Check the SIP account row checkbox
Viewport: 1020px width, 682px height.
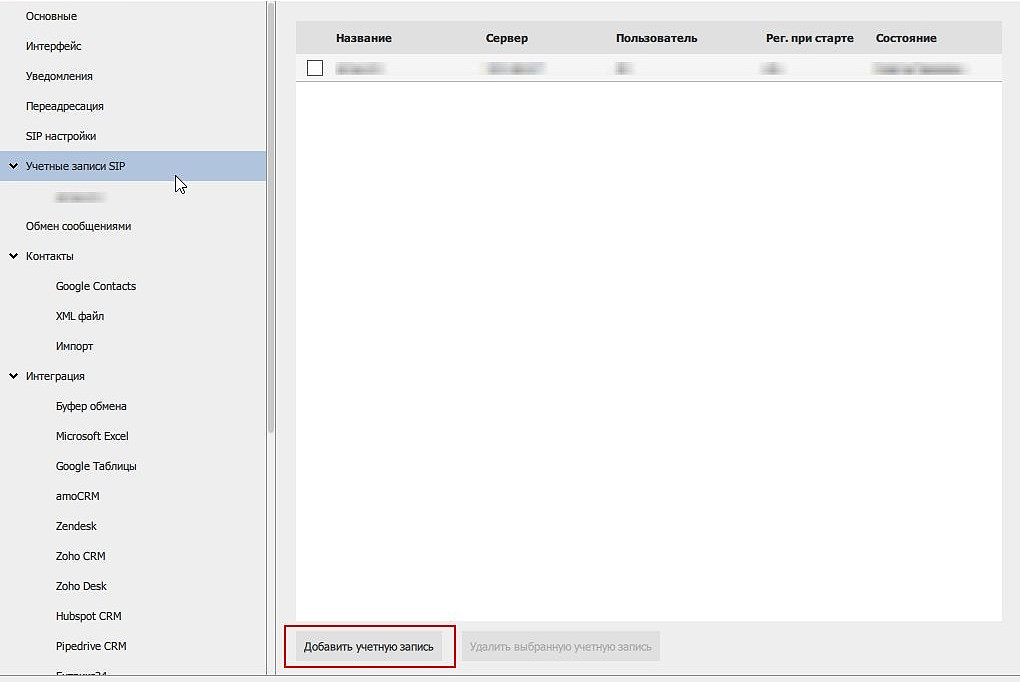[x=315, y=68]
